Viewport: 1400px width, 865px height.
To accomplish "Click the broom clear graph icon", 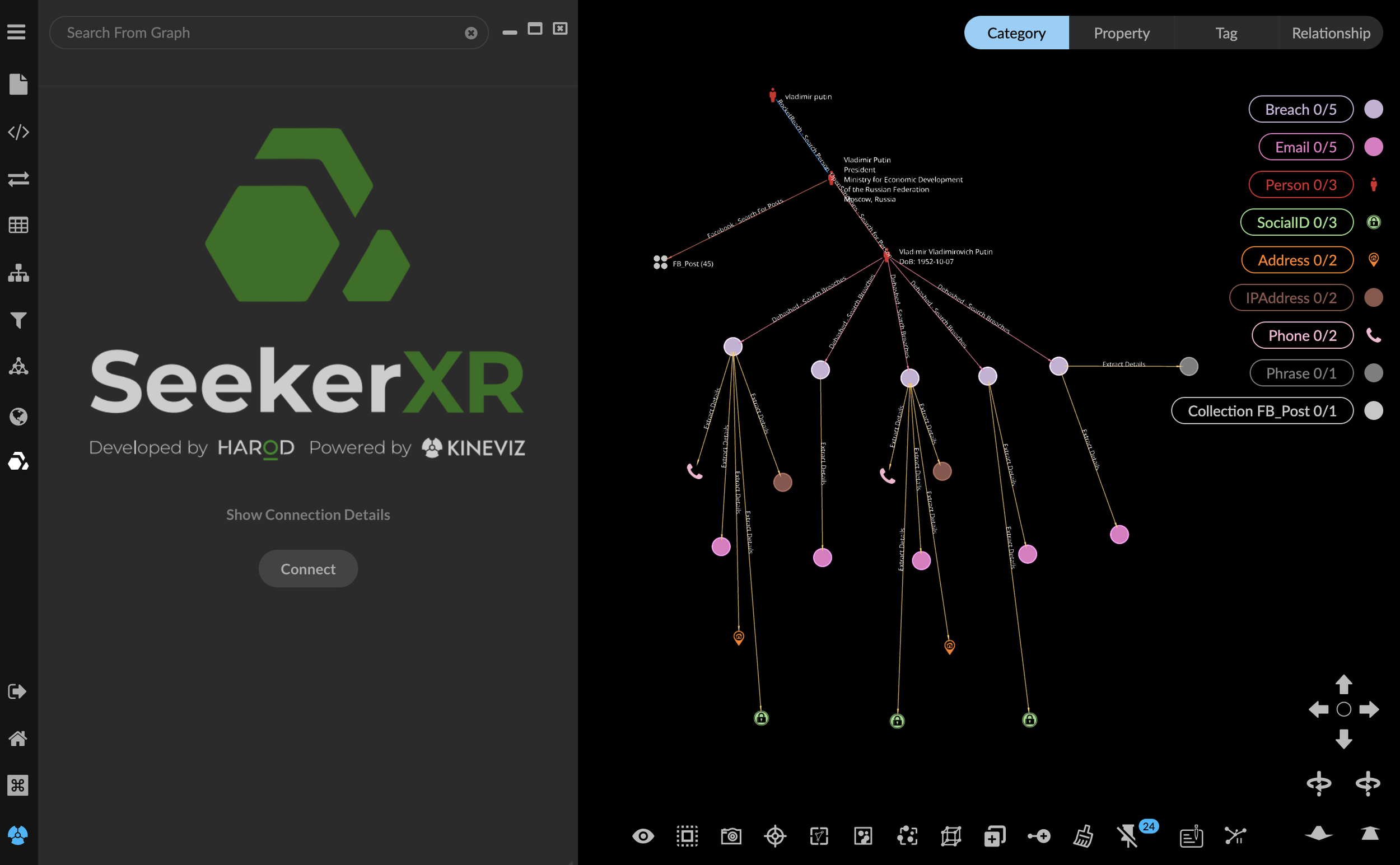I will (1083, 836).
